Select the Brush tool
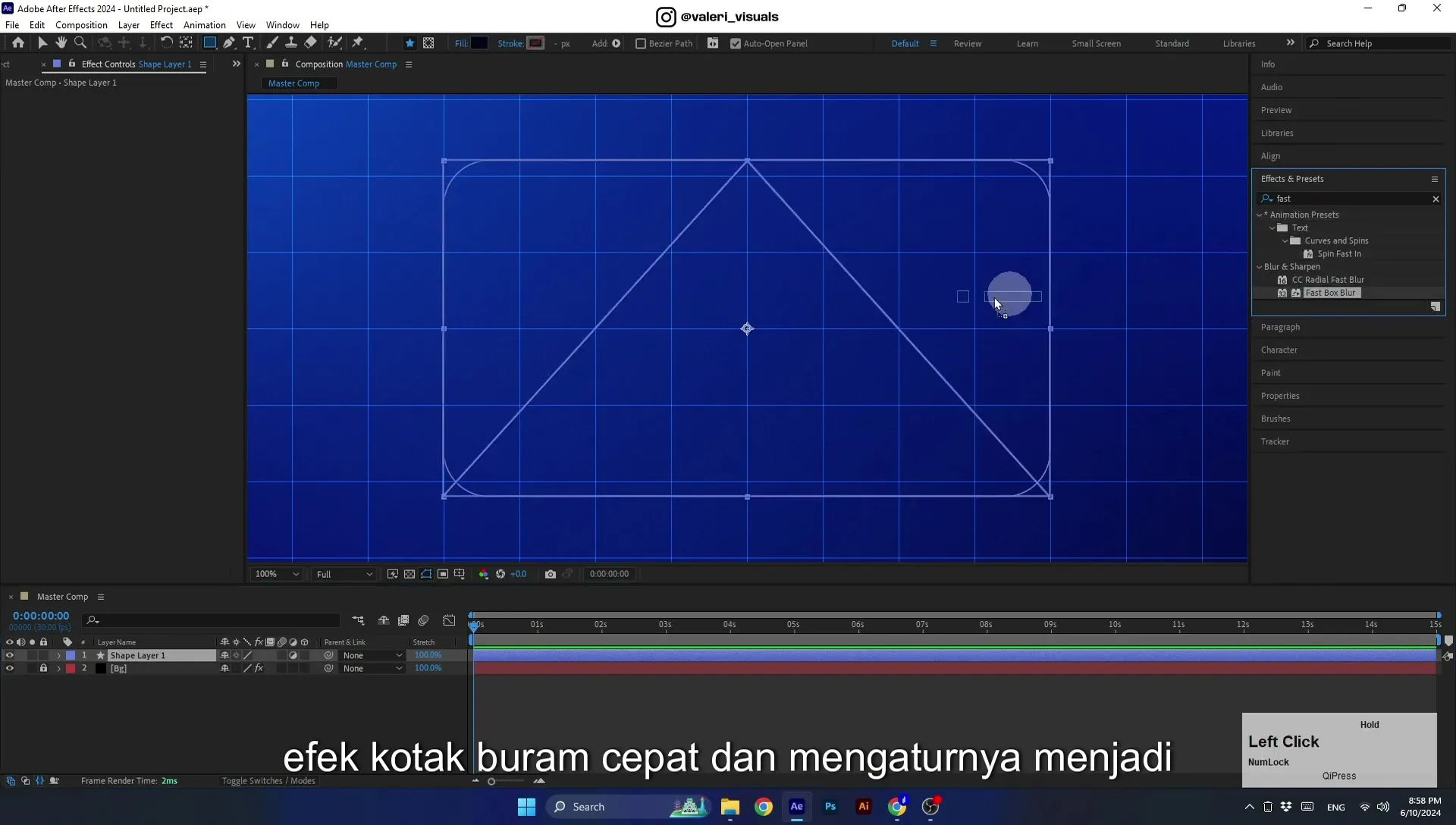The width and height of the screenshot is (1456, 825). [272, 43]
